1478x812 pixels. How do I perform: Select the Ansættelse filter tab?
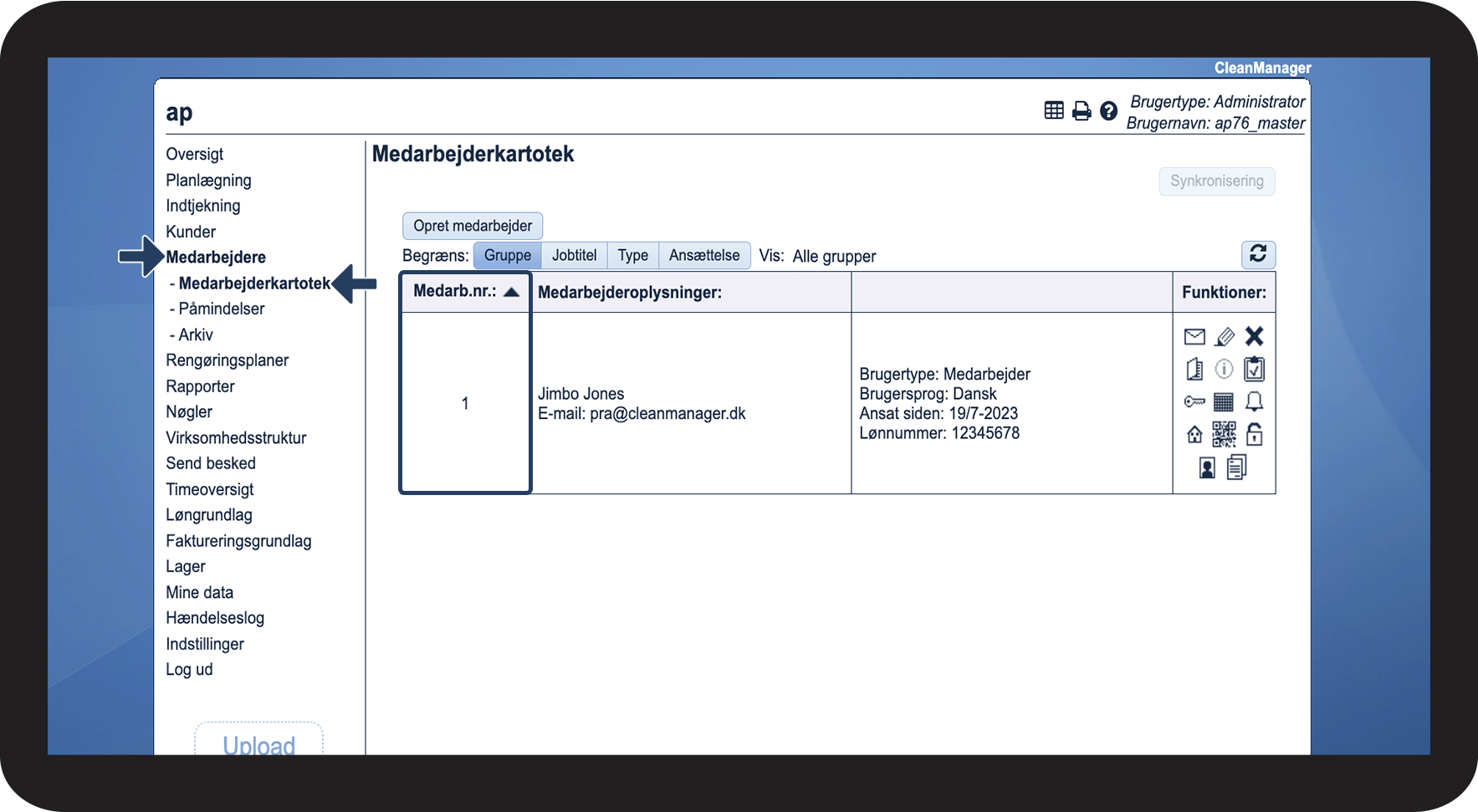point(704,255)
